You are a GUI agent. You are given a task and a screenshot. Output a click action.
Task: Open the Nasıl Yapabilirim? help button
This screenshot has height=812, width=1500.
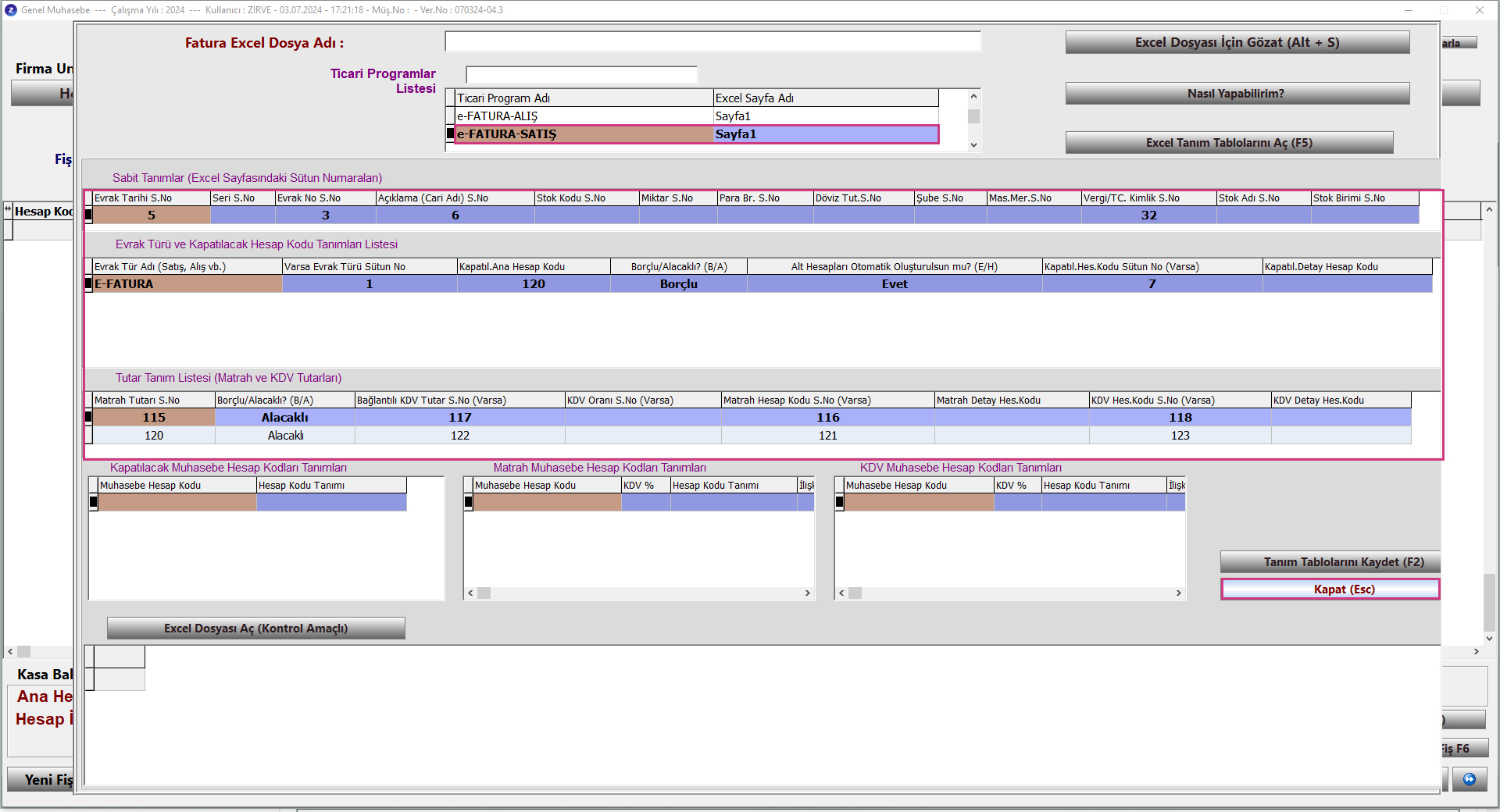tap(1237, 94)
